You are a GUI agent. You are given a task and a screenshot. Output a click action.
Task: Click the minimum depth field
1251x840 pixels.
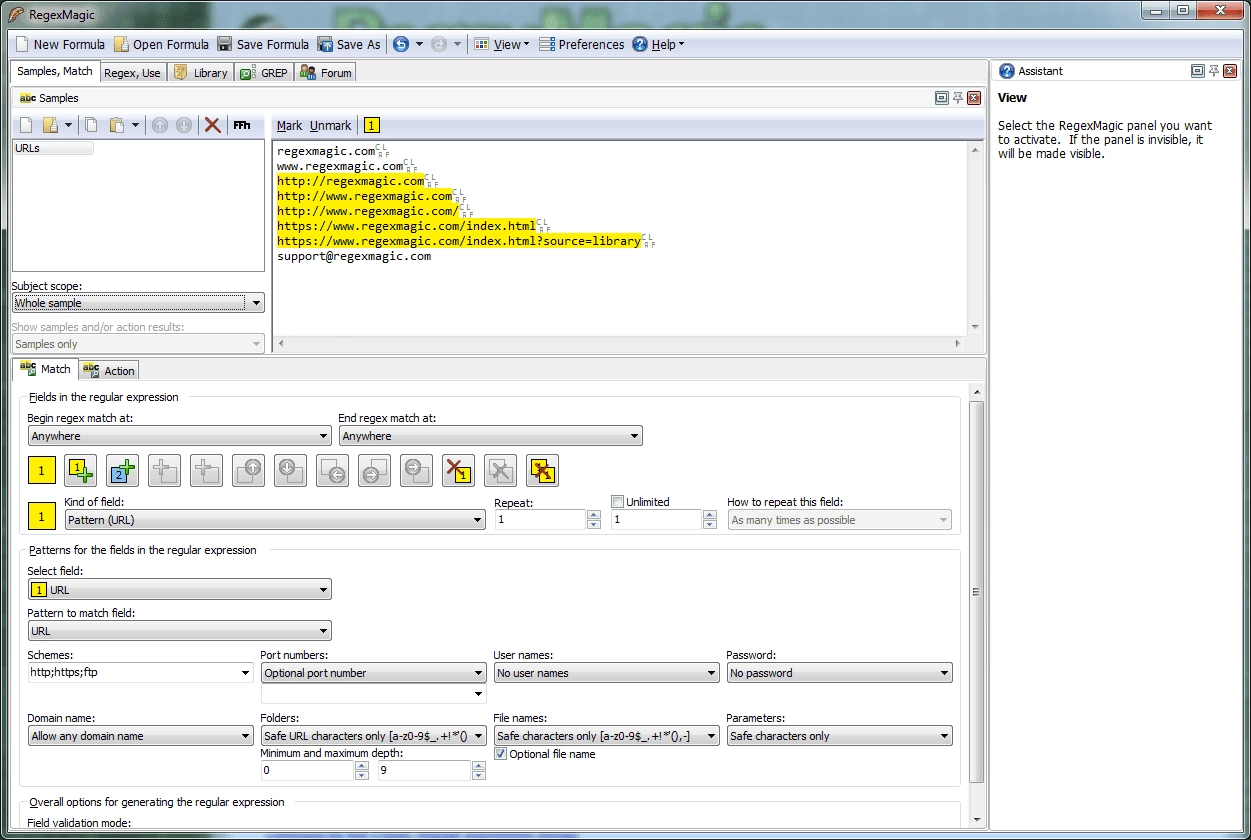click(x=307, y=771)
